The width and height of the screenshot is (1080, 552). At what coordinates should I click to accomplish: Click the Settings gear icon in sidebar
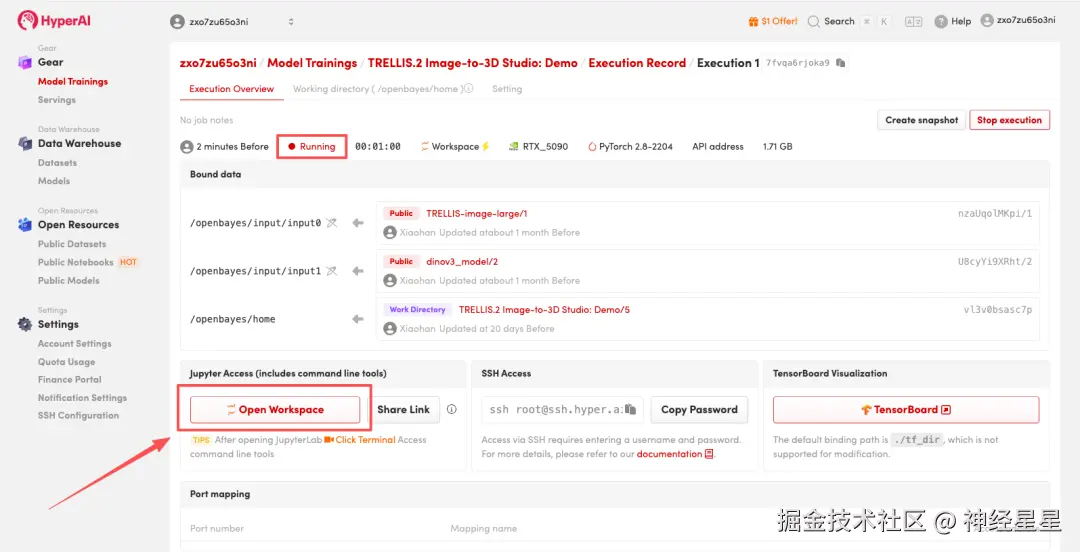coord(25,325)
